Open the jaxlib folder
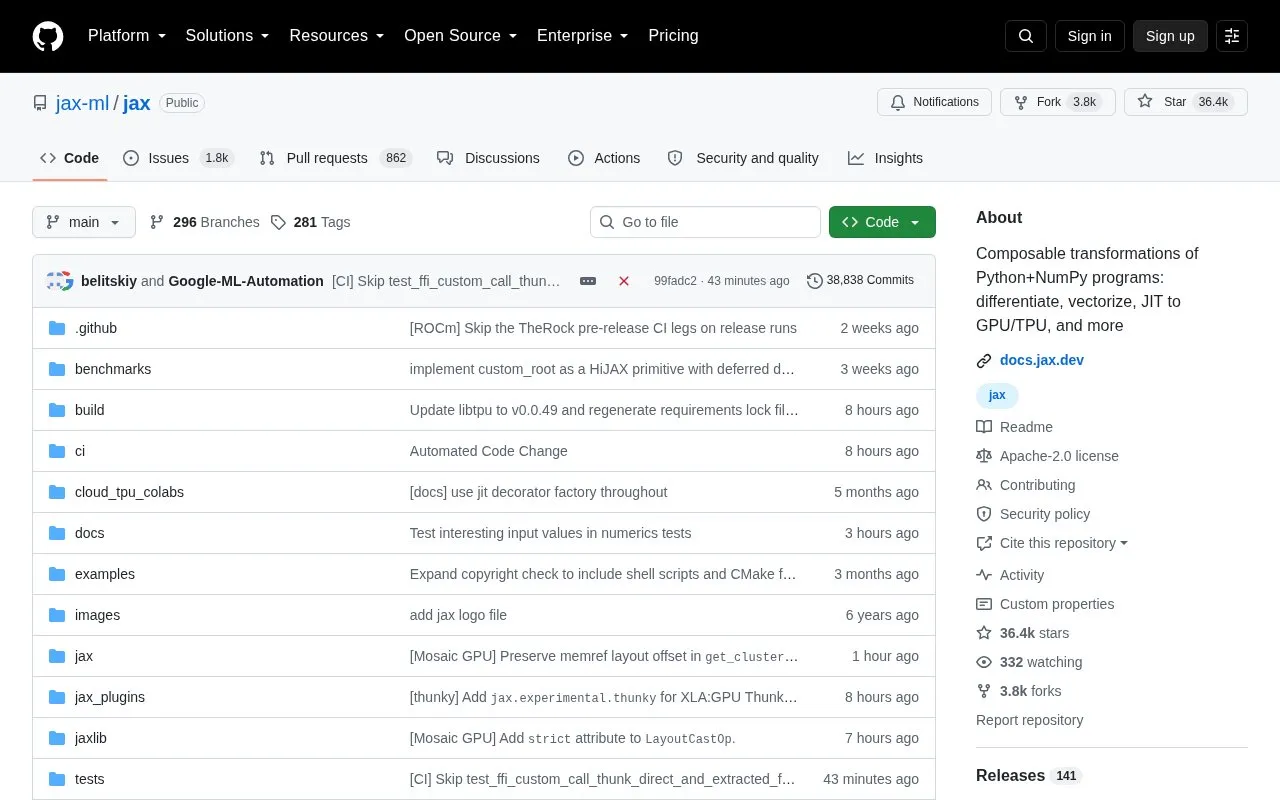This screenshot has height=800, width=1280. click(x=90, y=738)
